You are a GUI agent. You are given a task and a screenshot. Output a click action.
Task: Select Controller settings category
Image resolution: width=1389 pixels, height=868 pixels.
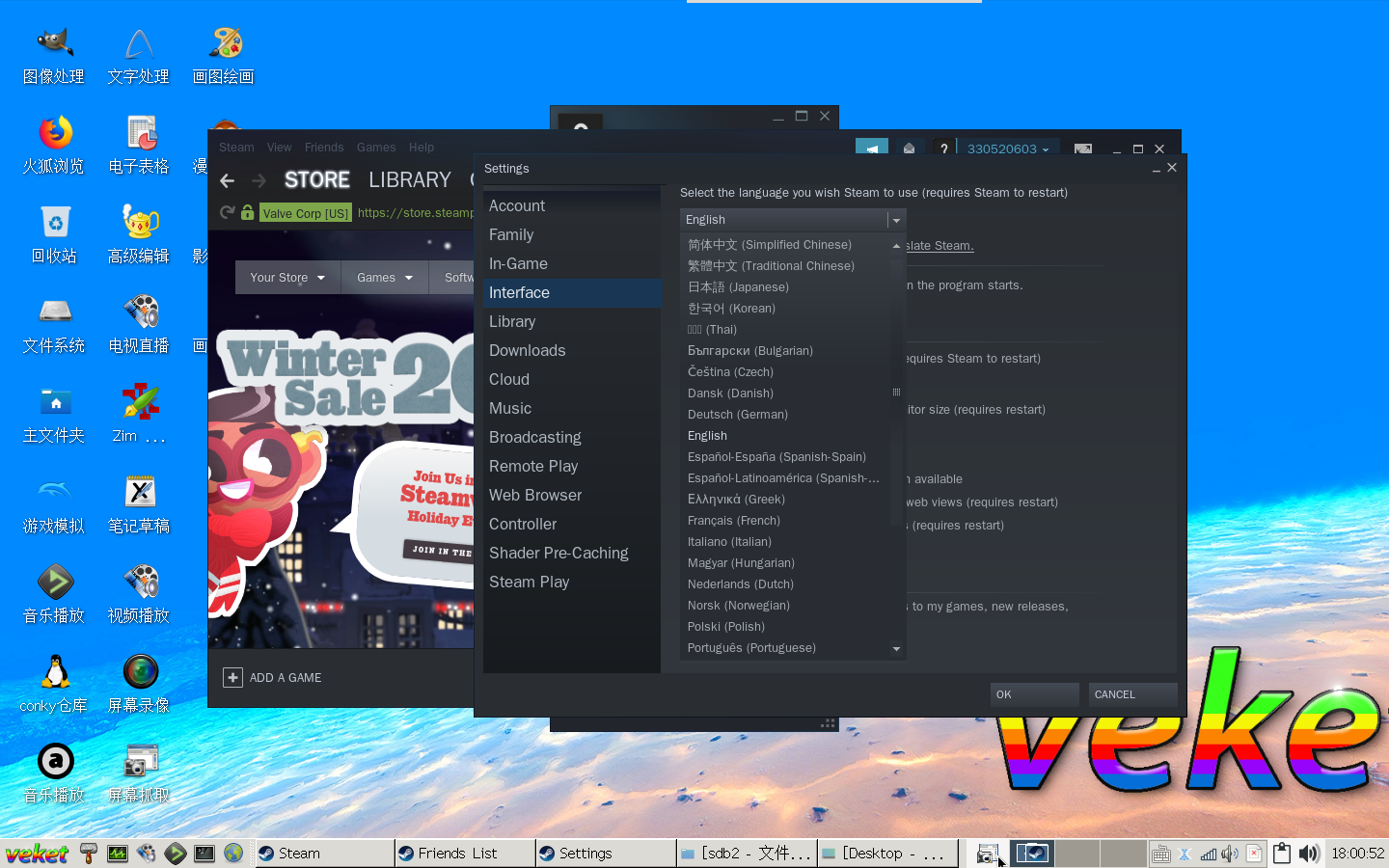click(573, 525)
